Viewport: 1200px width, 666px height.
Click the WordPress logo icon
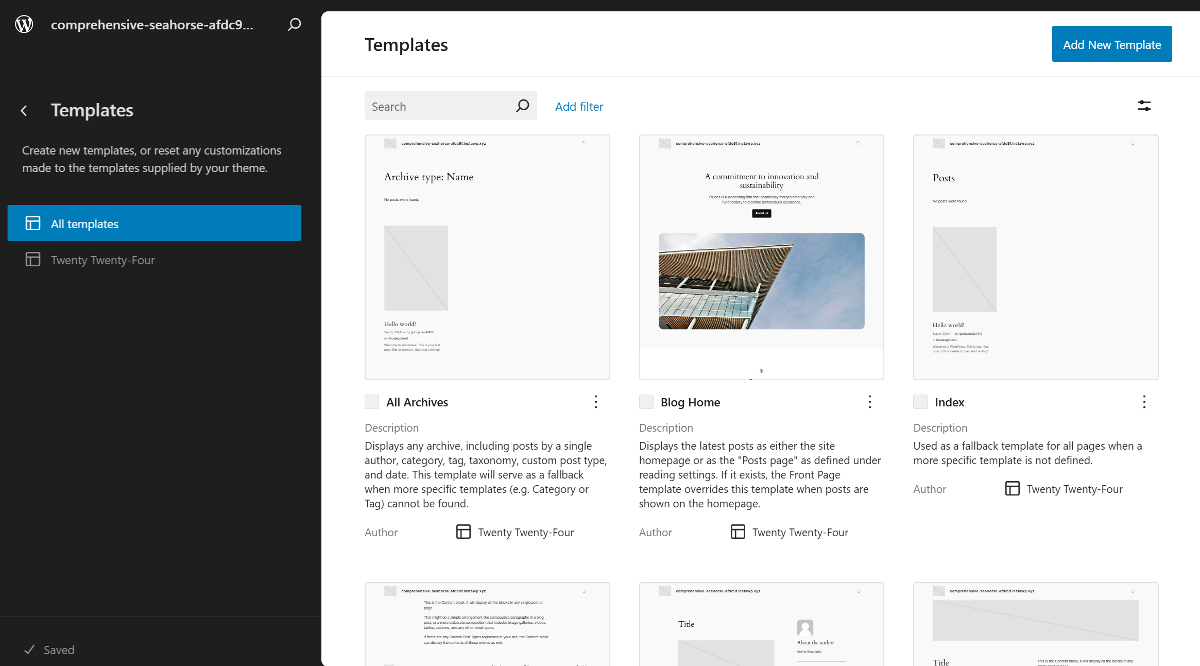pos(24,25)
